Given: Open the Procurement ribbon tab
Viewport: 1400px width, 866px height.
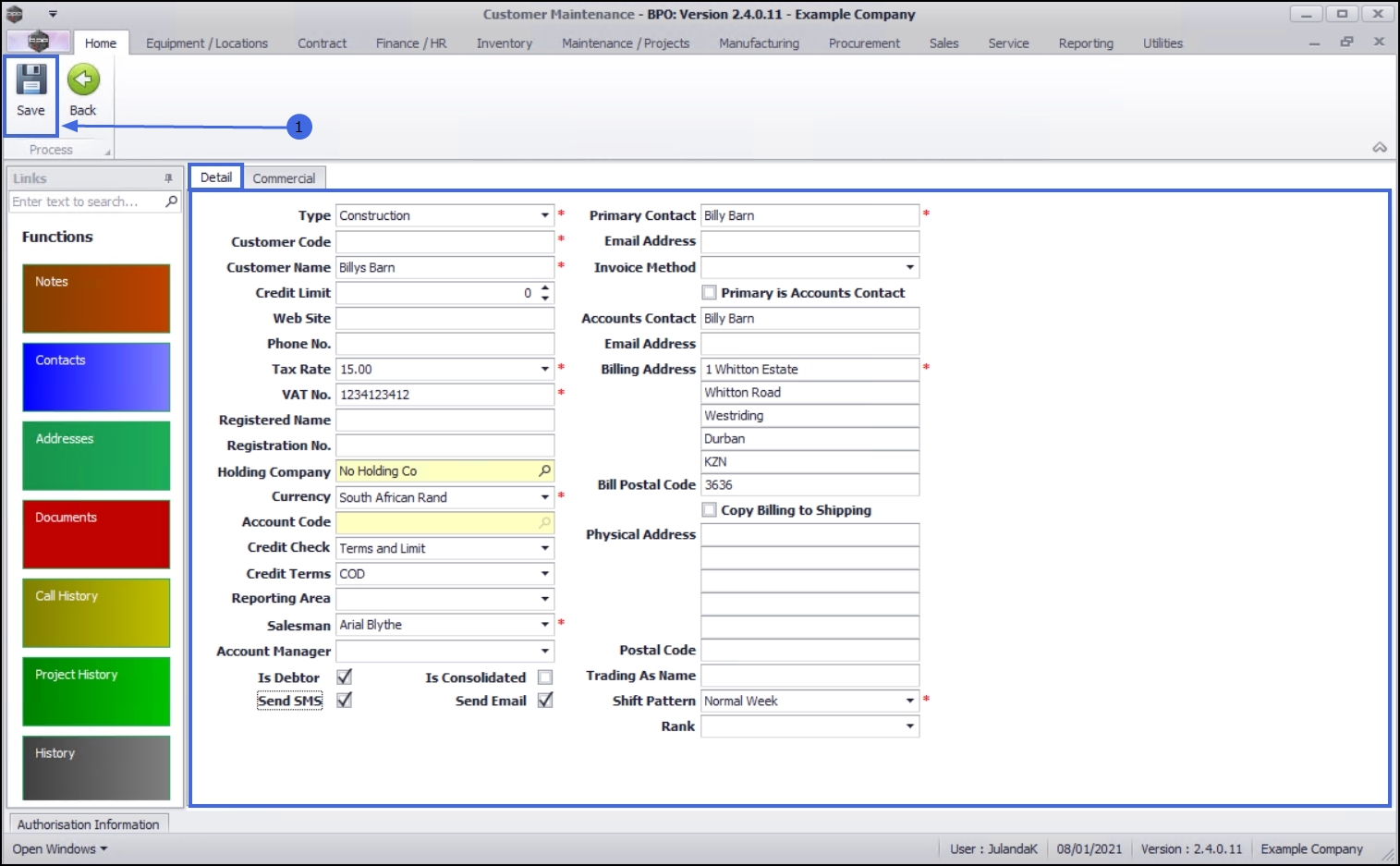Looking at the screenshot, I should click(864, 43).
